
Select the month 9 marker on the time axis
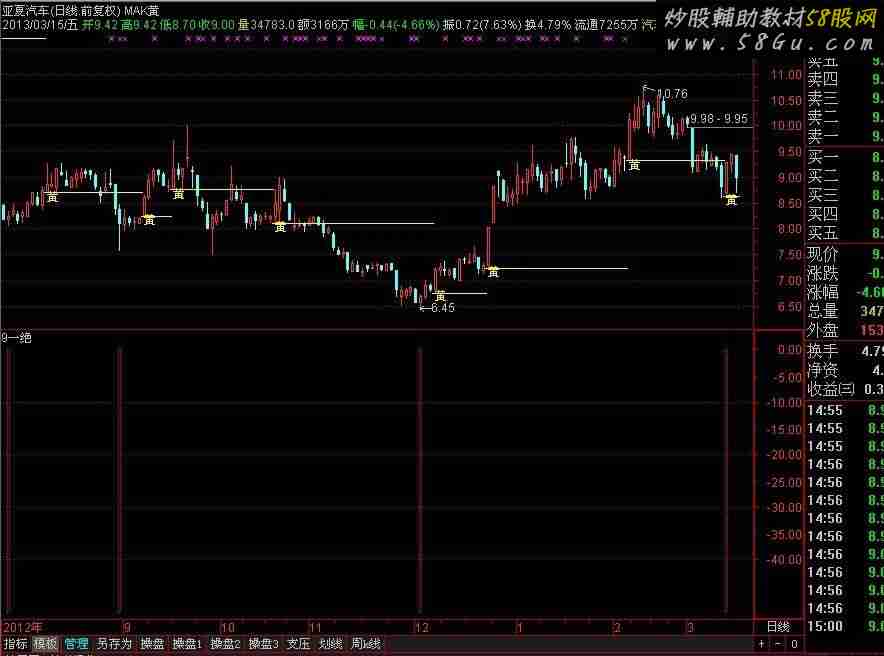point(127,627)
